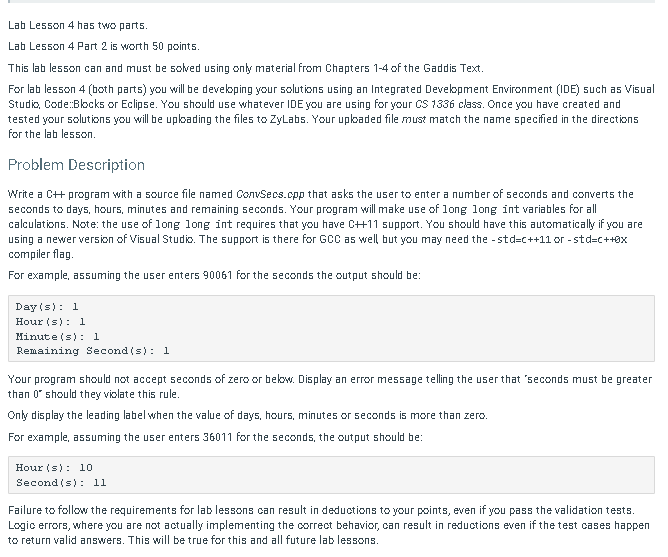Click the 'Second(s): 11' output line
The height and width of the screenshot is (557, 668).
61,483
